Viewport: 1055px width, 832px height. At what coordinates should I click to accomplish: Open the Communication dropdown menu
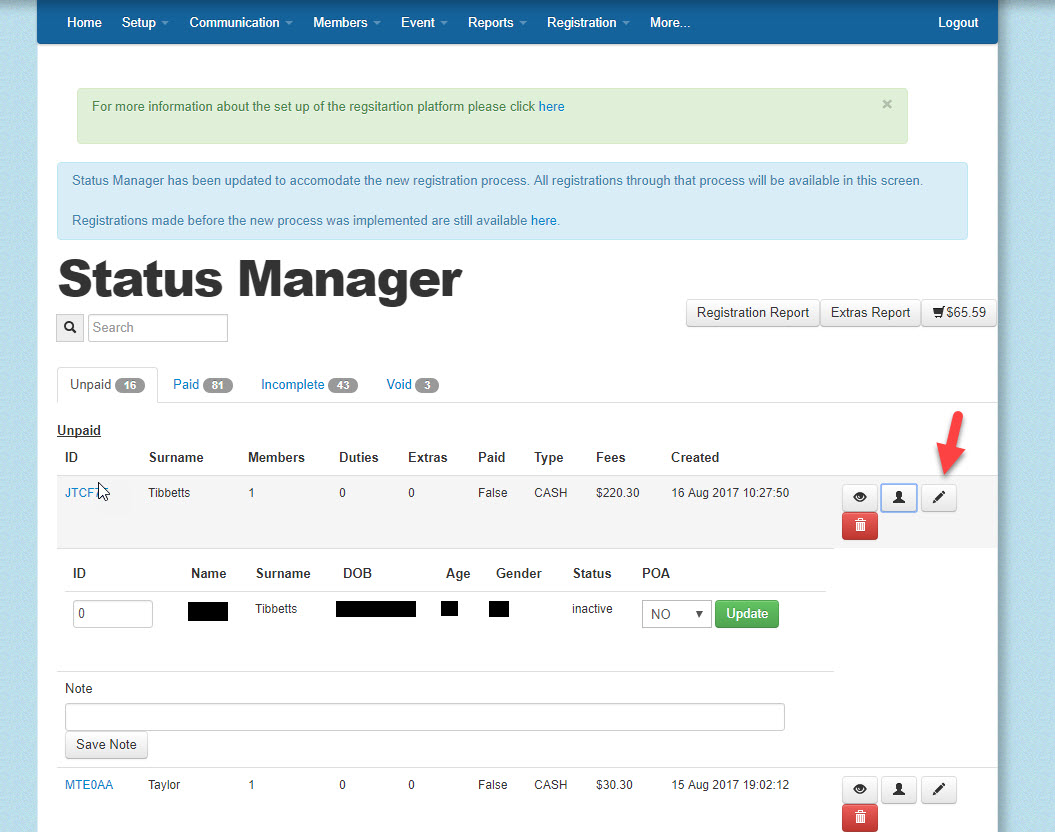tap(240, 22)
